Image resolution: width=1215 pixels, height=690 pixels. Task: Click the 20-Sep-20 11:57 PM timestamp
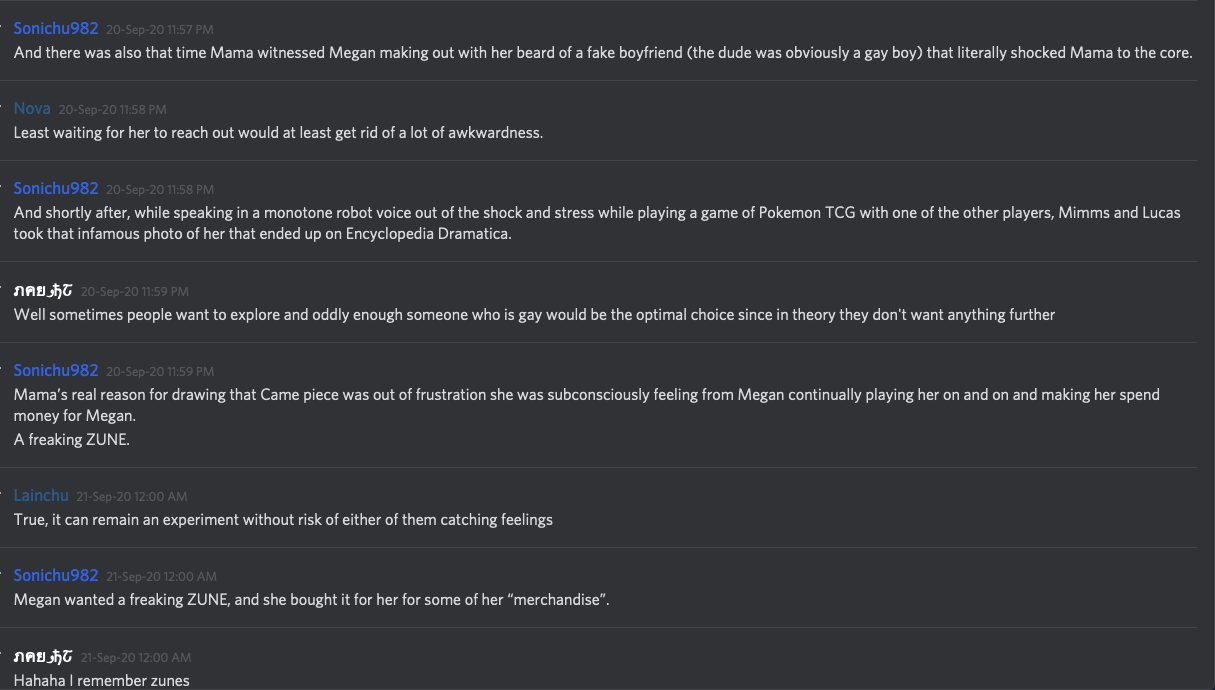click(159, 30)
